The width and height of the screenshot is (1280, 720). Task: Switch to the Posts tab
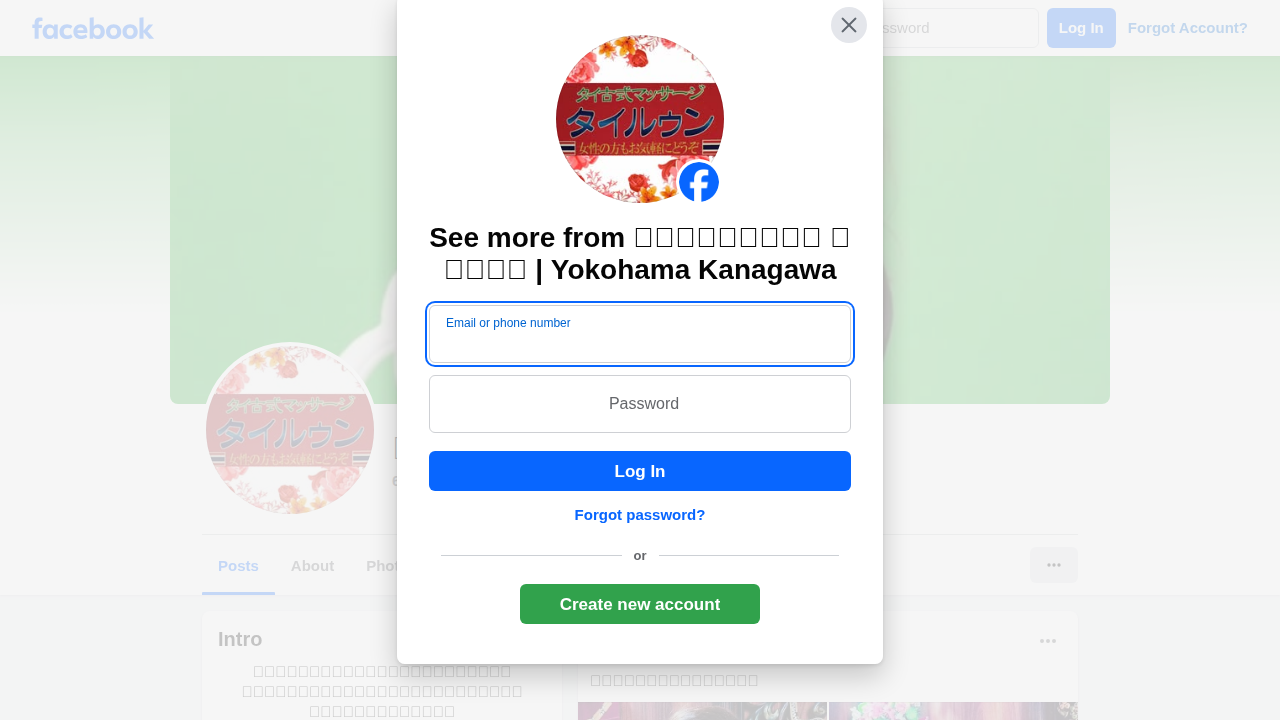click(x=238, y=565)
